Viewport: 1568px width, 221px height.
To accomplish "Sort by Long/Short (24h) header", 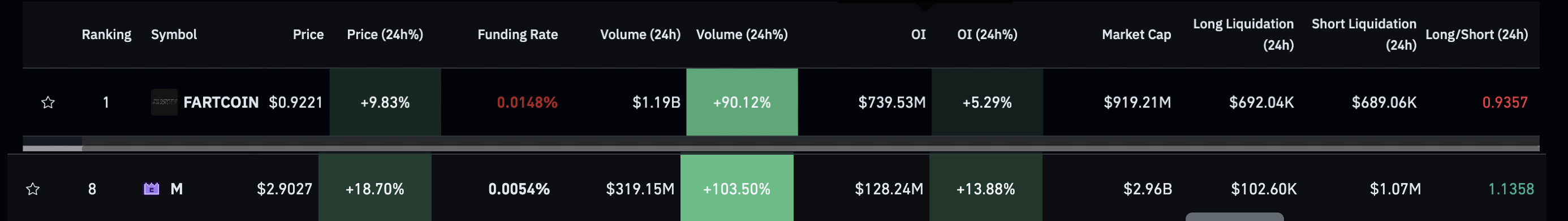I will (1477, 34).
